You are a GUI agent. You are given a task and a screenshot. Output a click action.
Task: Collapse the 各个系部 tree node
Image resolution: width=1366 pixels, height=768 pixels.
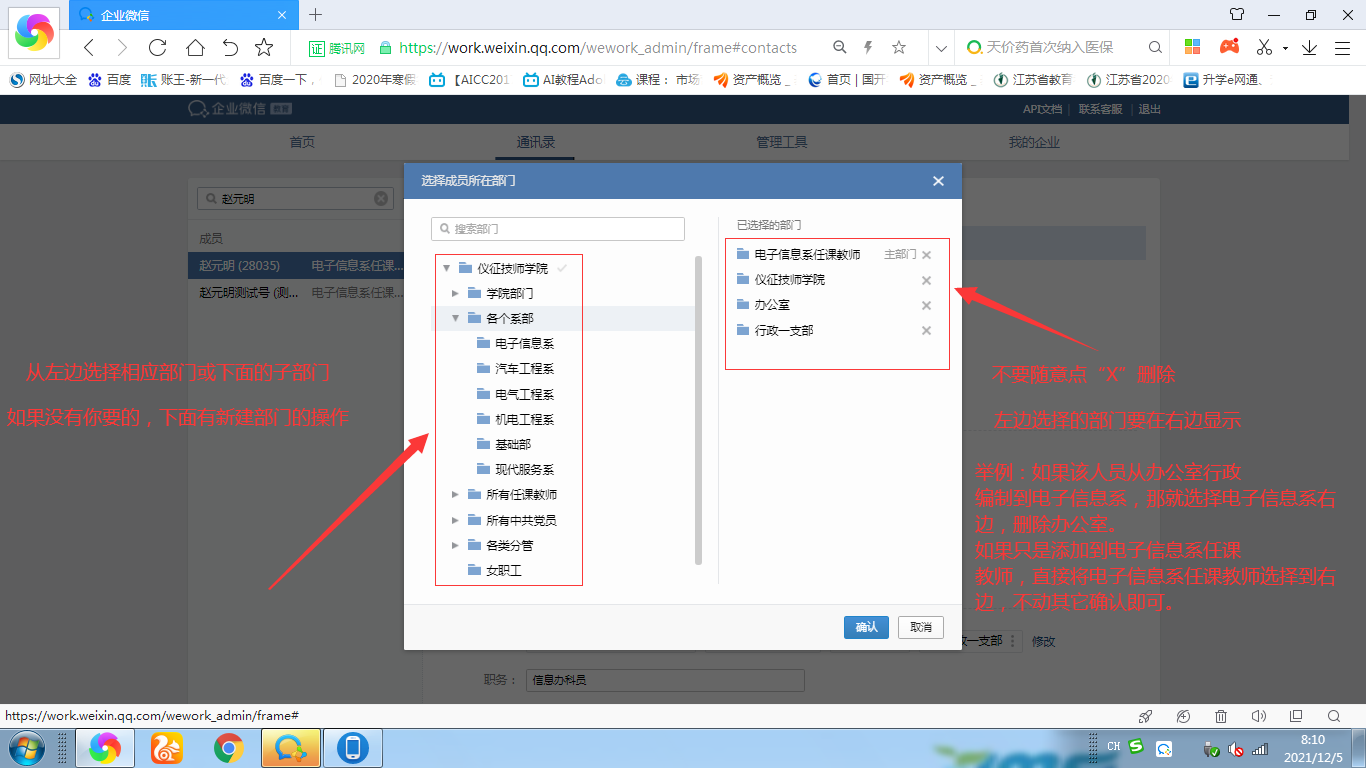(455, 318)
